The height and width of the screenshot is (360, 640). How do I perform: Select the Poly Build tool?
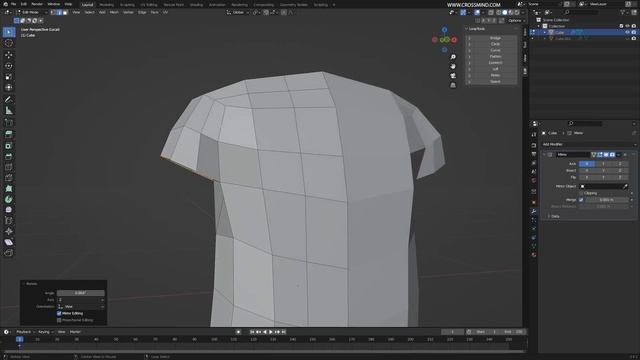click(9, 189)
